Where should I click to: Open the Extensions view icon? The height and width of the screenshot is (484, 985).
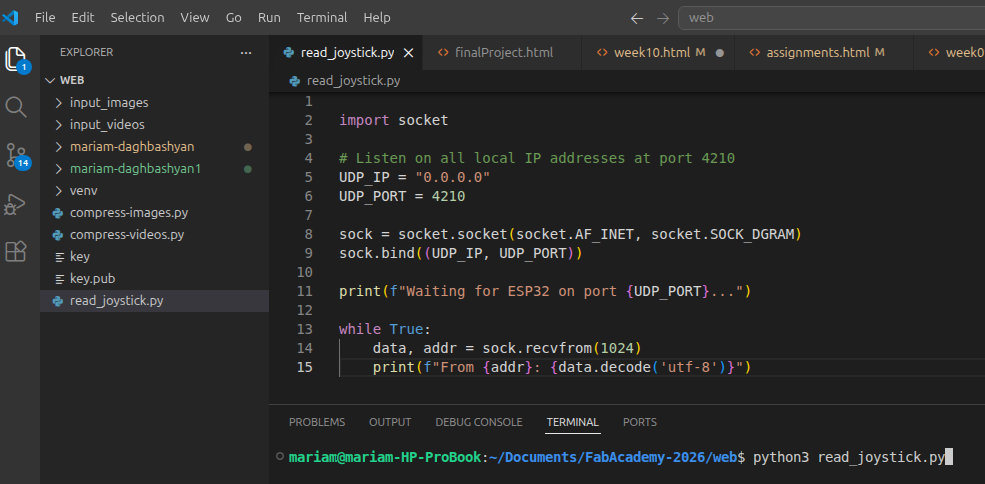click(x=16, y=251)
